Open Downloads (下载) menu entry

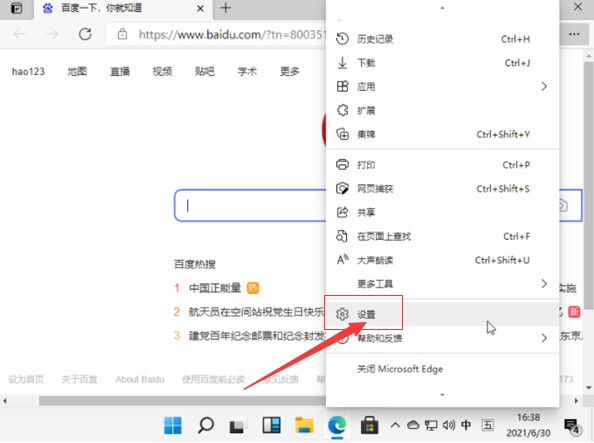[442, 63]
